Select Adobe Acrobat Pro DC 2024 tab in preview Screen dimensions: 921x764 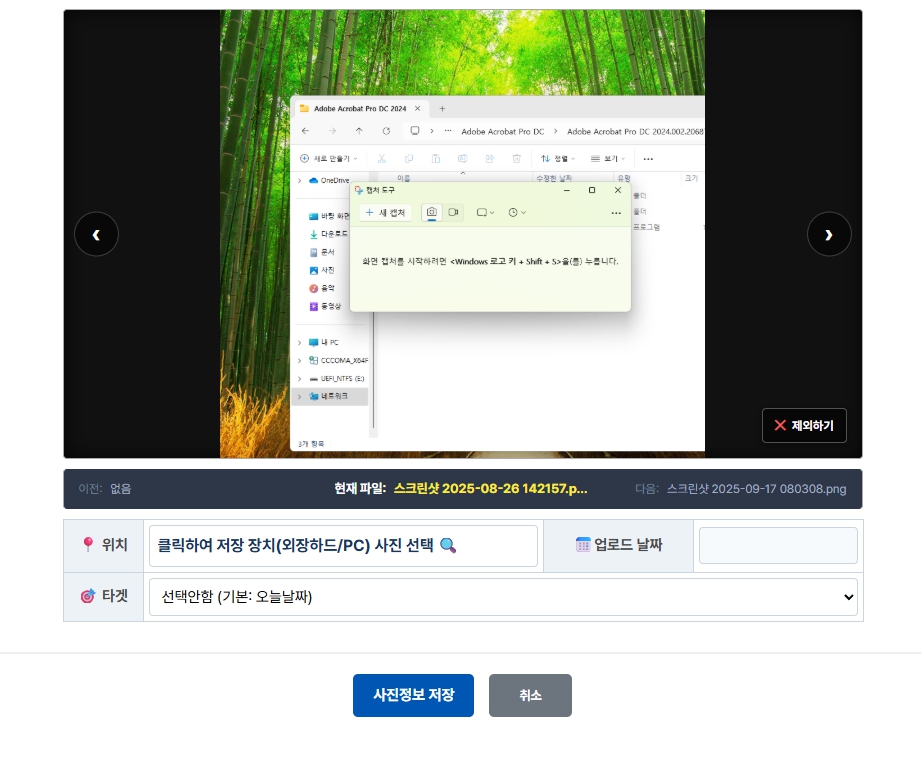(360, 109)
